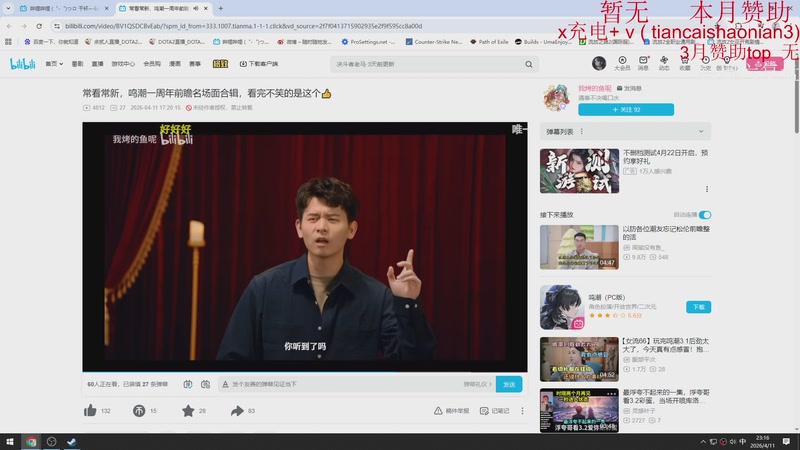Open Counter-Strike bookmark
Screen dimensions: 800x450
pos(434,42)
